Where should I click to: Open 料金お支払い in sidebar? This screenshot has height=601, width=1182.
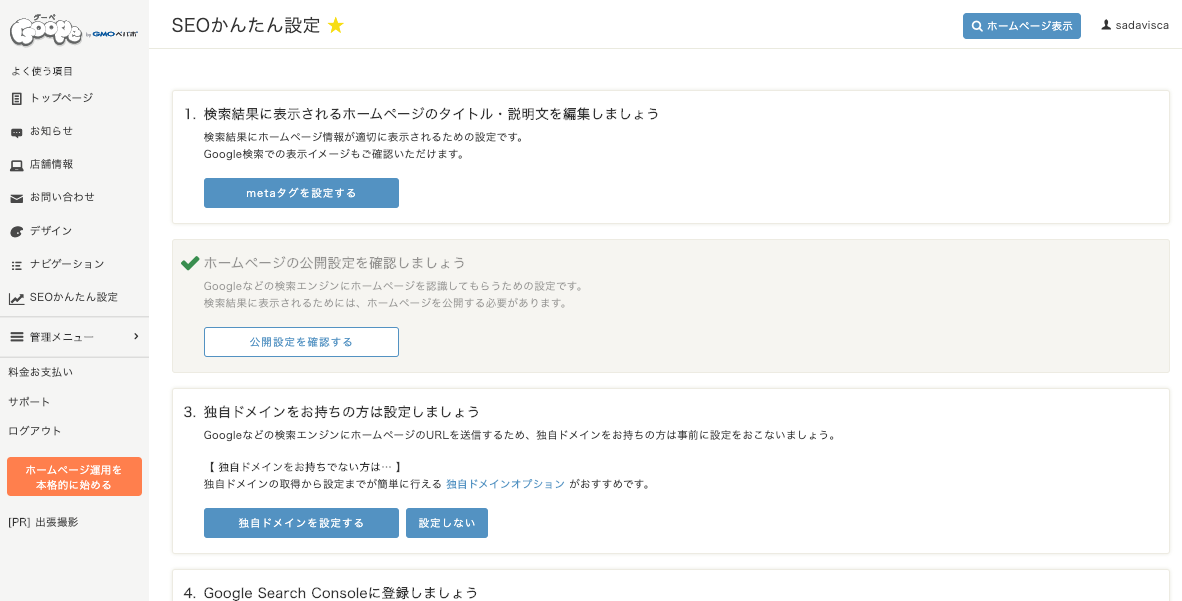click(x=41, y=373)
